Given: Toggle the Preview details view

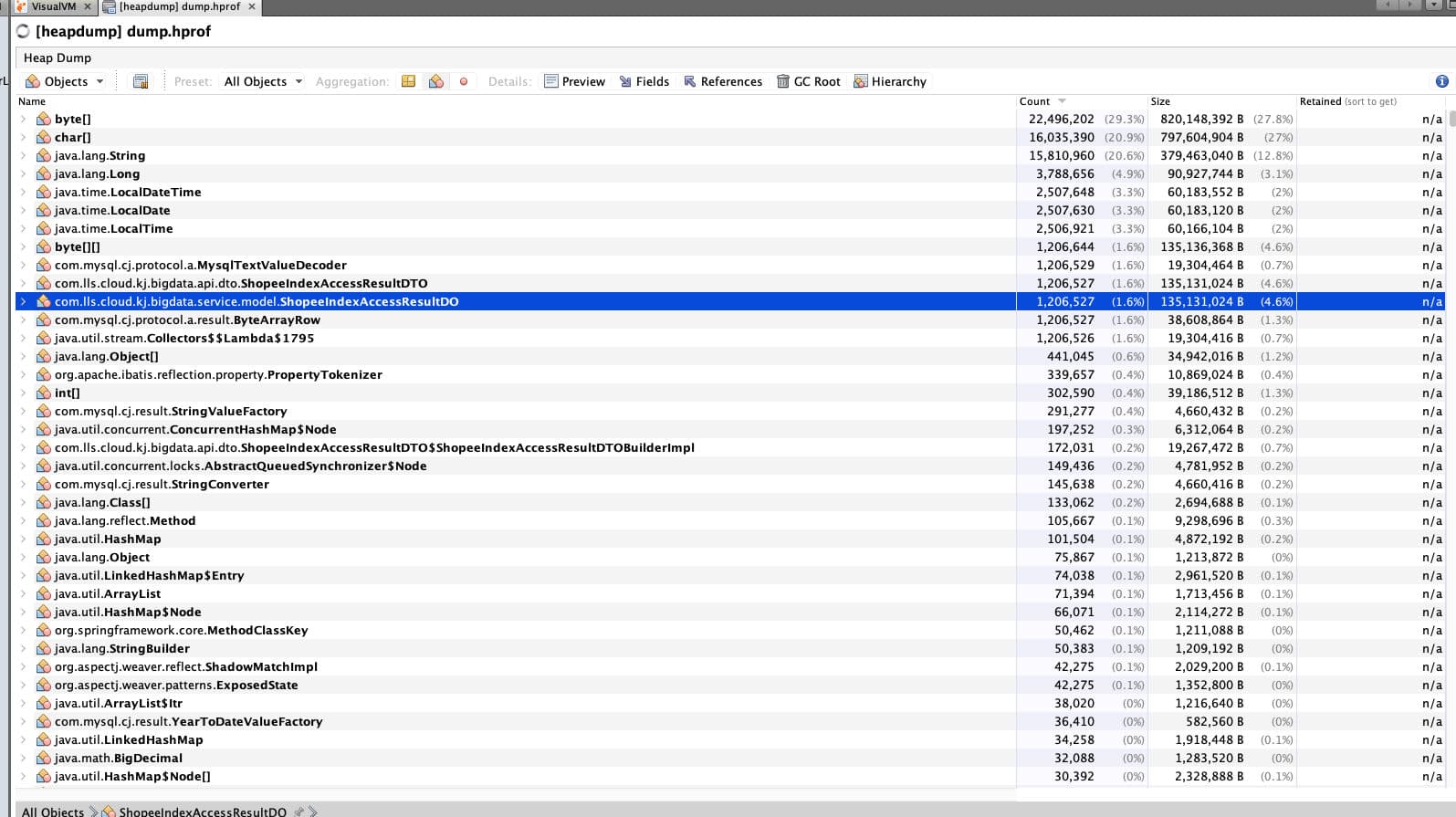Looking at the screenshot, I should pyautogui.click(x=574, y=81).
